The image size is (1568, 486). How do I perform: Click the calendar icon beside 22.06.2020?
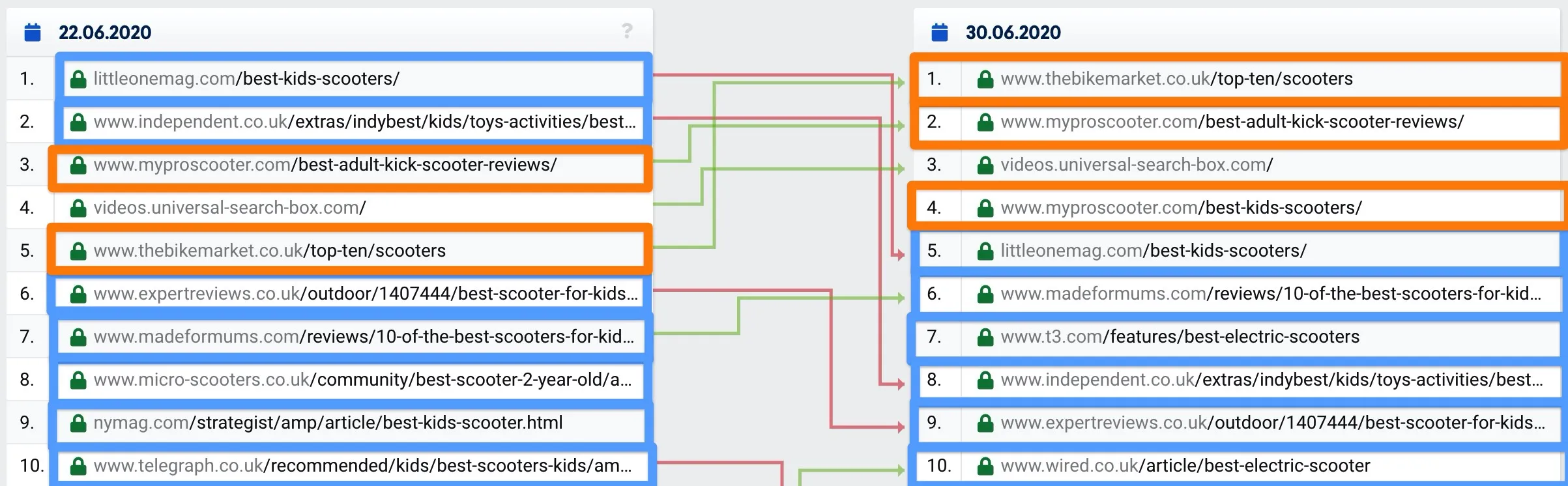pyautogui.click(x=33, y=32)
